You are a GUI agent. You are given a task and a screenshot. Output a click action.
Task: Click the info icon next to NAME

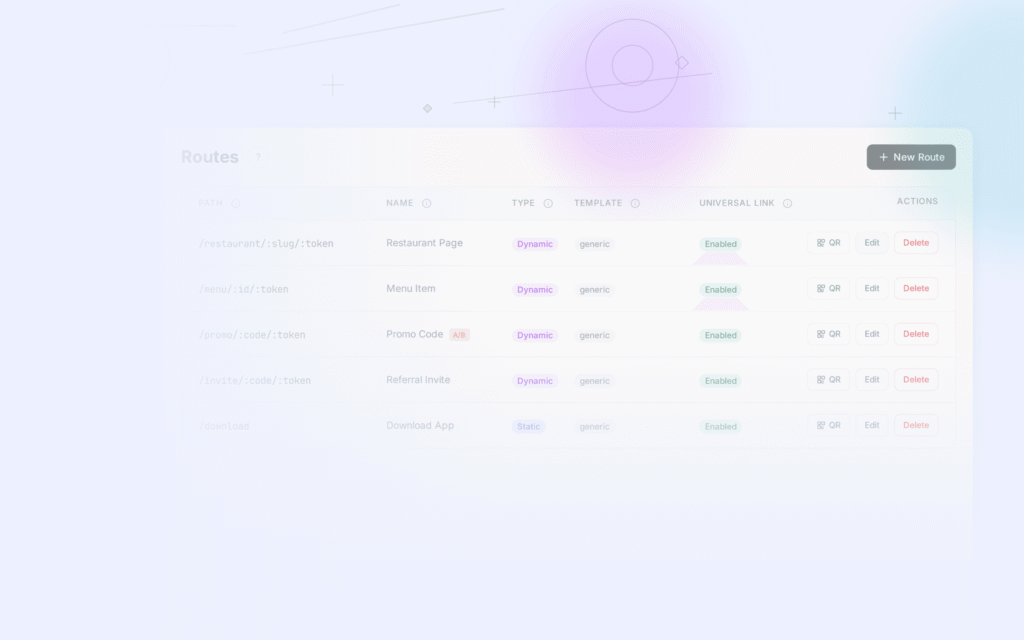point(426,203)
